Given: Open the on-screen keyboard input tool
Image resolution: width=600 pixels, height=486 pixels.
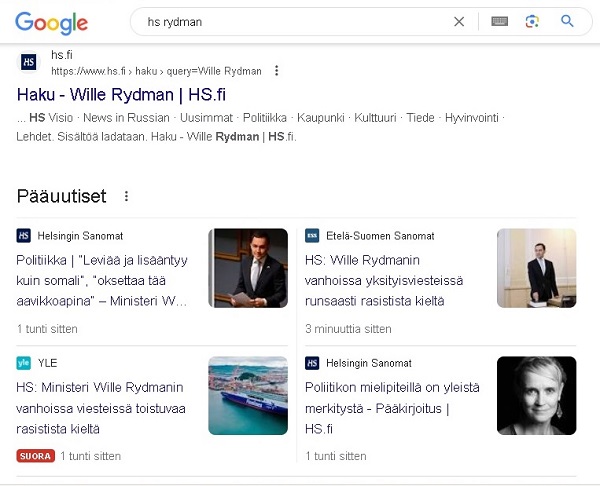Looking at the screenshot, I should [499, 21].
